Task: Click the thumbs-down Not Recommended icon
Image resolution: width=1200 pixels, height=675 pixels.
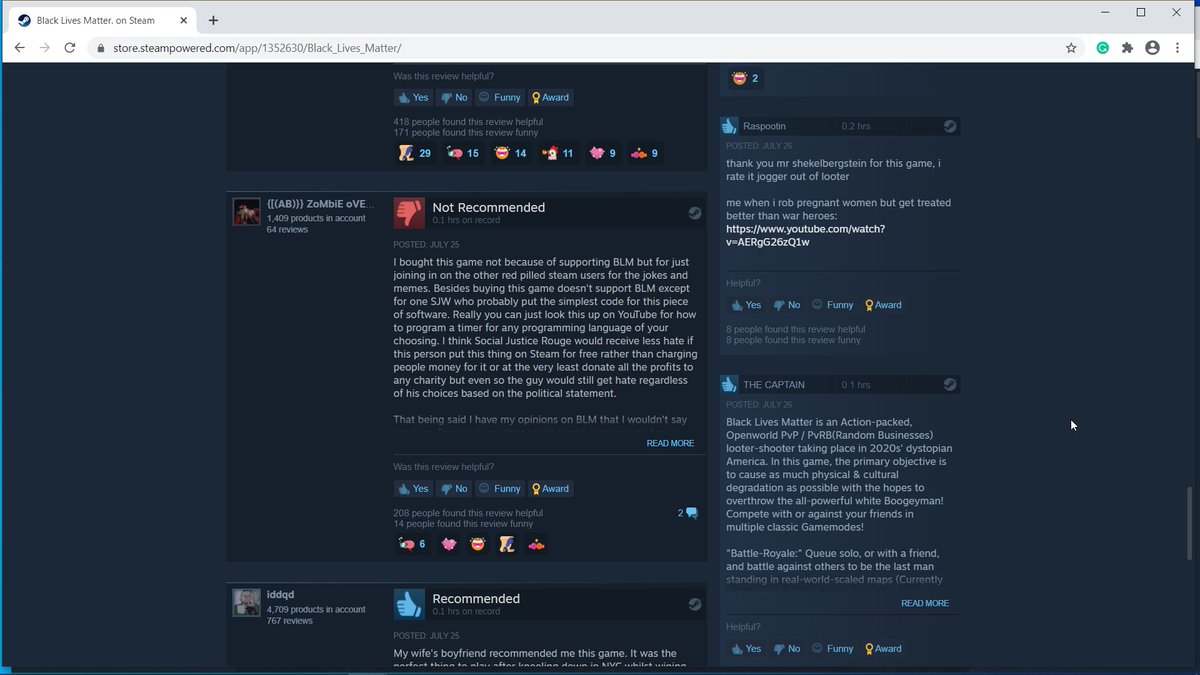Action: point(409,213)
